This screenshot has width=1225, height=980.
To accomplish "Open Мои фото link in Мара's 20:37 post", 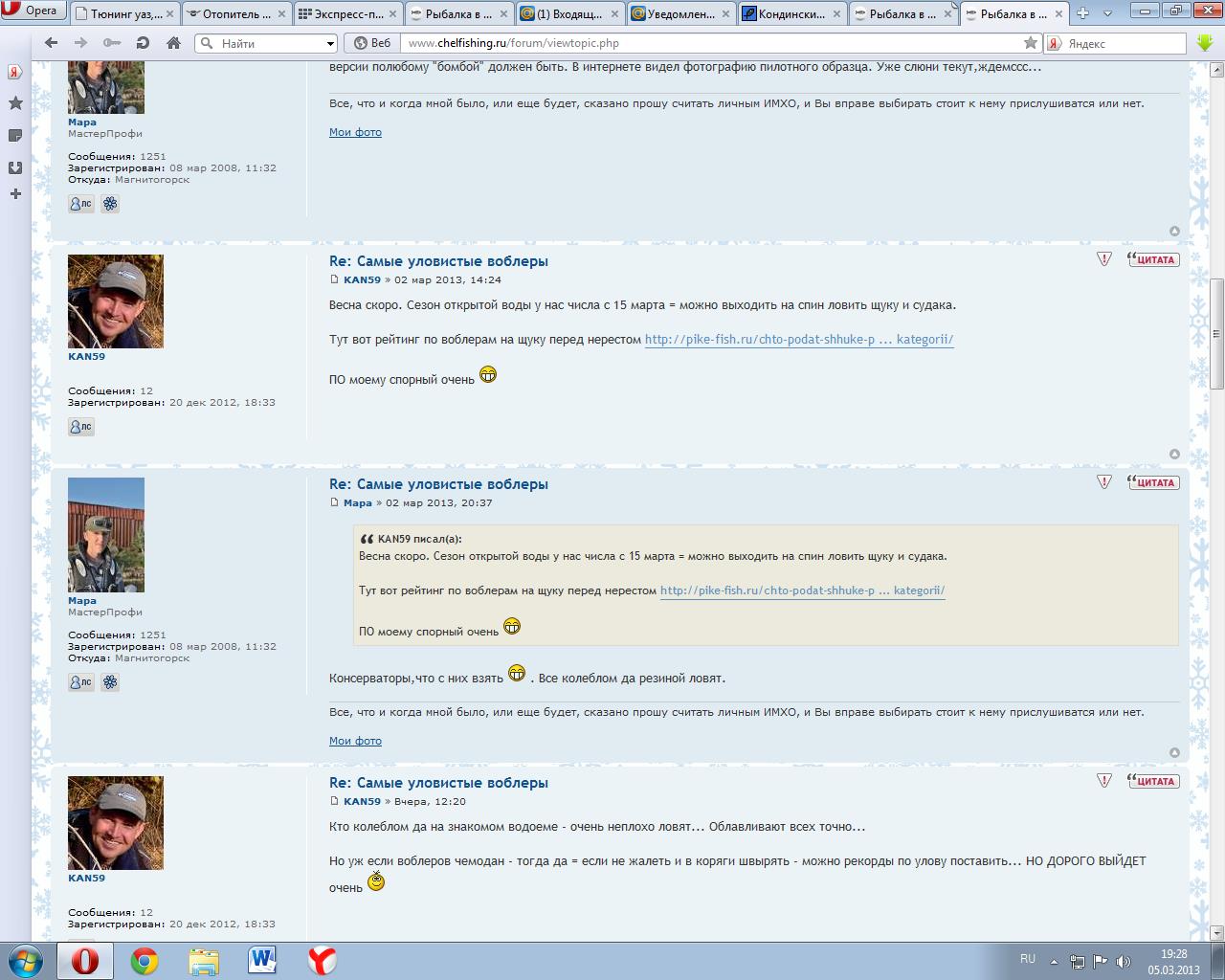I will tap(355, 741).
